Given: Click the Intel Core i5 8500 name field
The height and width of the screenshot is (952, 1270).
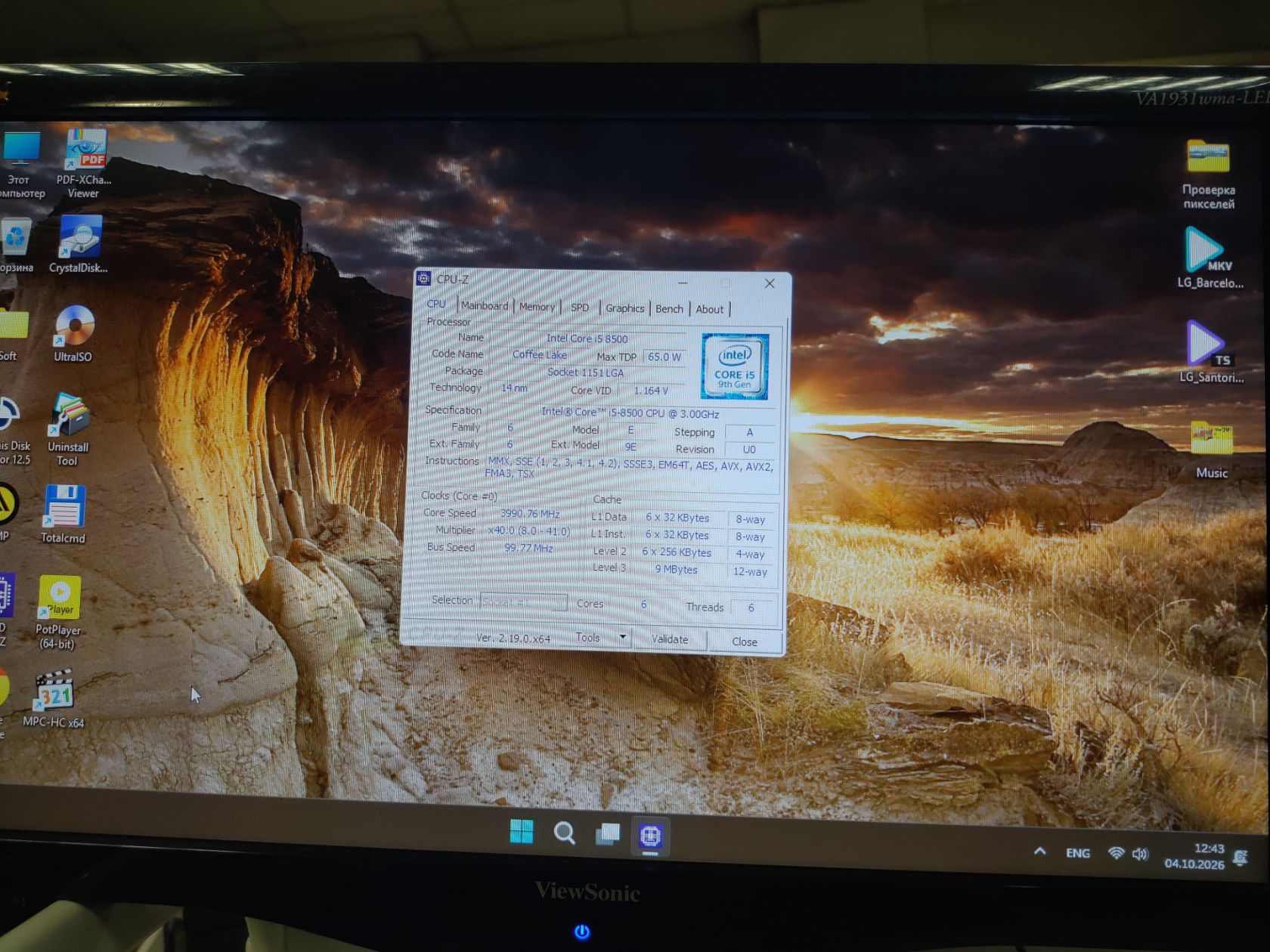Looking at the screenshot, I should (x=587, y=338).
